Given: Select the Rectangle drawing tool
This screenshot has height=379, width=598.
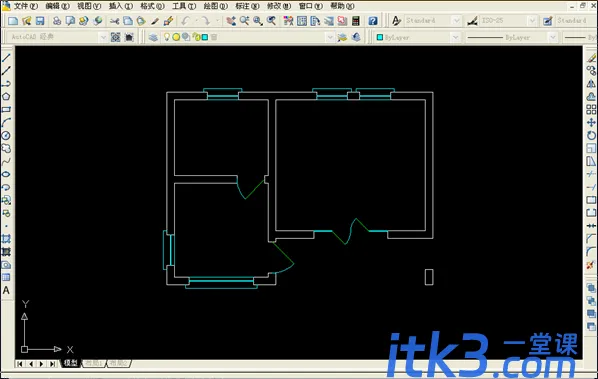Looking at the screenshot, I should [6, 109].
